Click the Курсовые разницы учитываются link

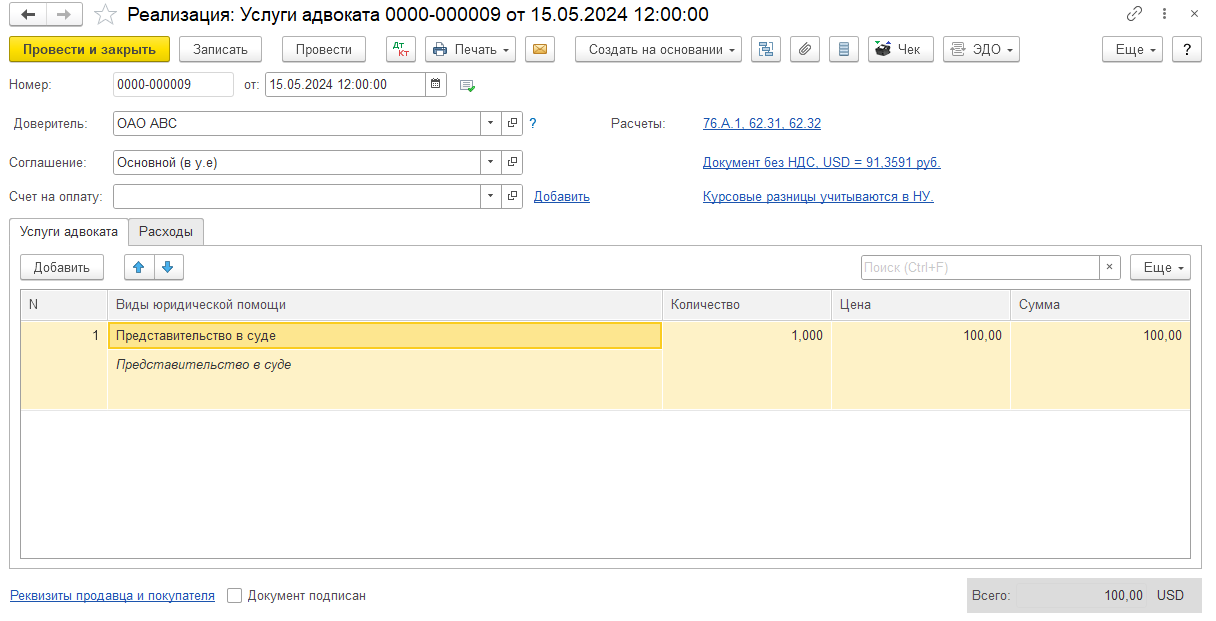(x=818, y=197)
